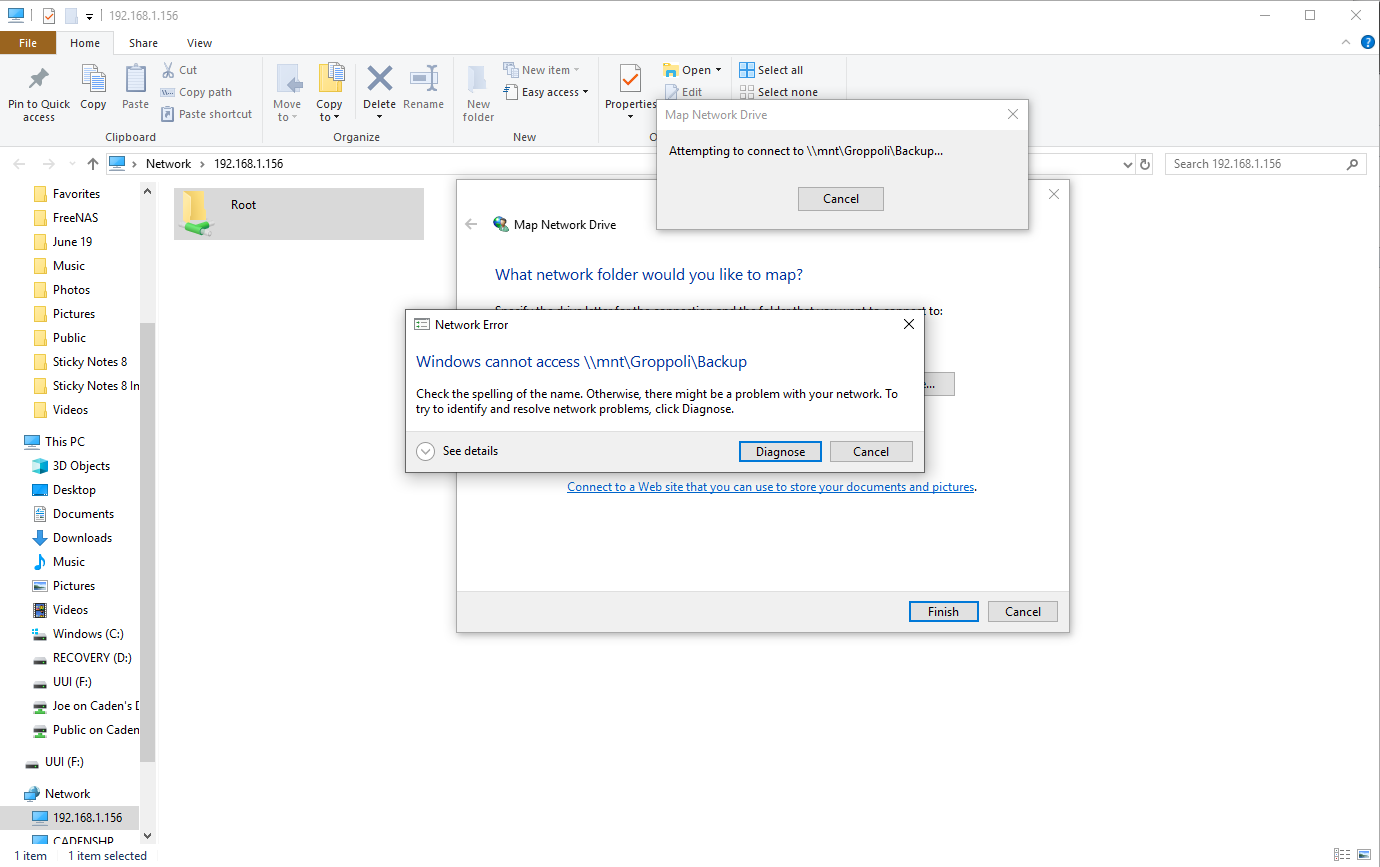The image size is (1380, 867).
Task: Click the New folder icon in the title bar
Action: pyautogui.click(x=70, y=16)
